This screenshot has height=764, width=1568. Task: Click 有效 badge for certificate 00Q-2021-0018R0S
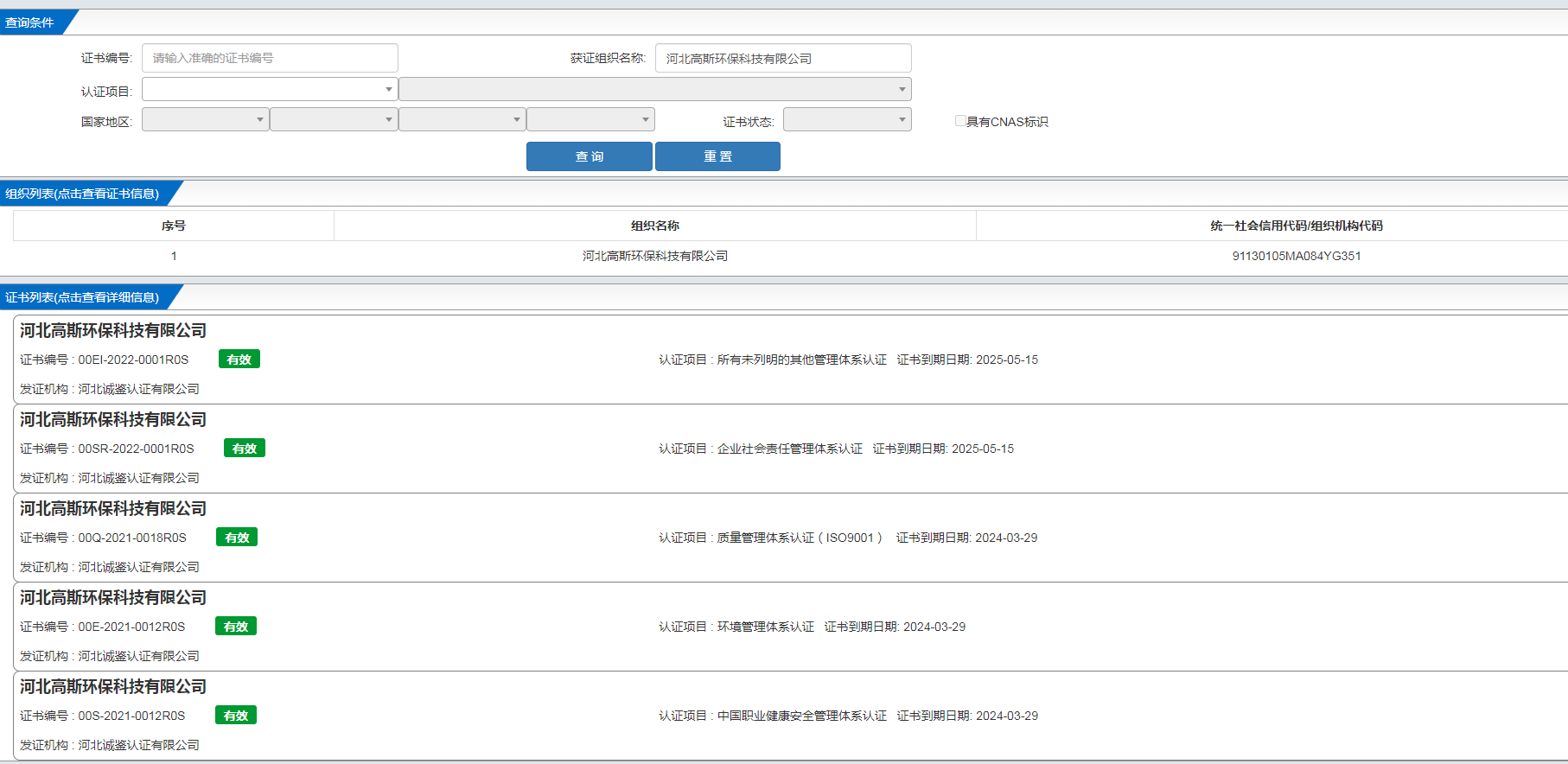tap(237, 538)
